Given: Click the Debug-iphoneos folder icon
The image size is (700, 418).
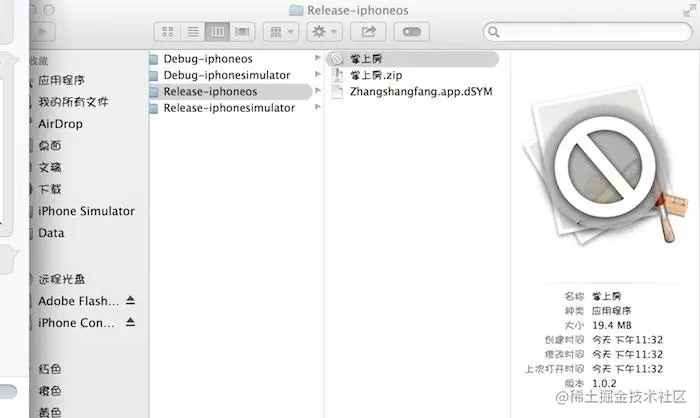Looking at the screenshot, I should [154, 59].
